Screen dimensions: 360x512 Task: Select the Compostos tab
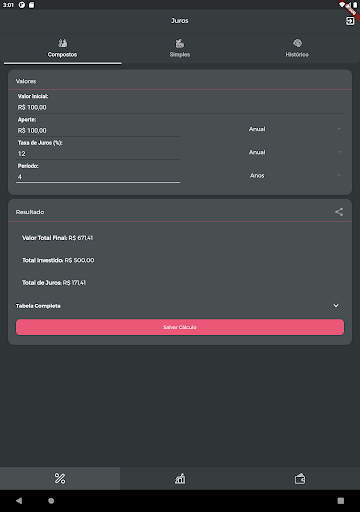tap(62, 48)
